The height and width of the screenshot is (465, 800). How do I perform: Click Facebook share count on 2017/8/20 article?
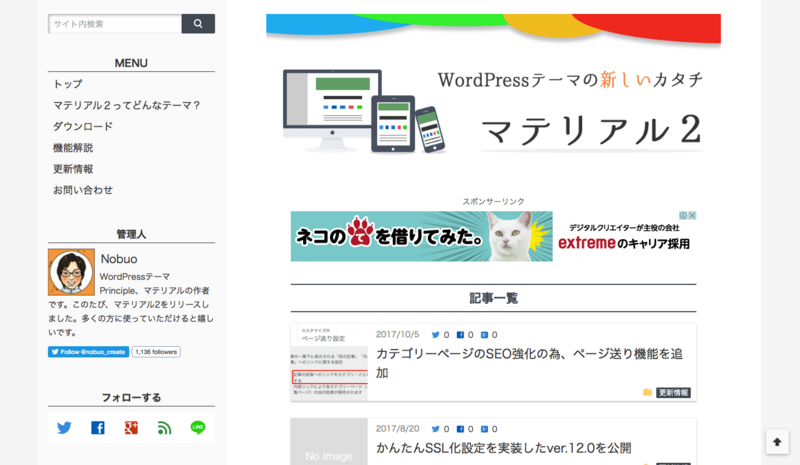click(x=465, y=429)
